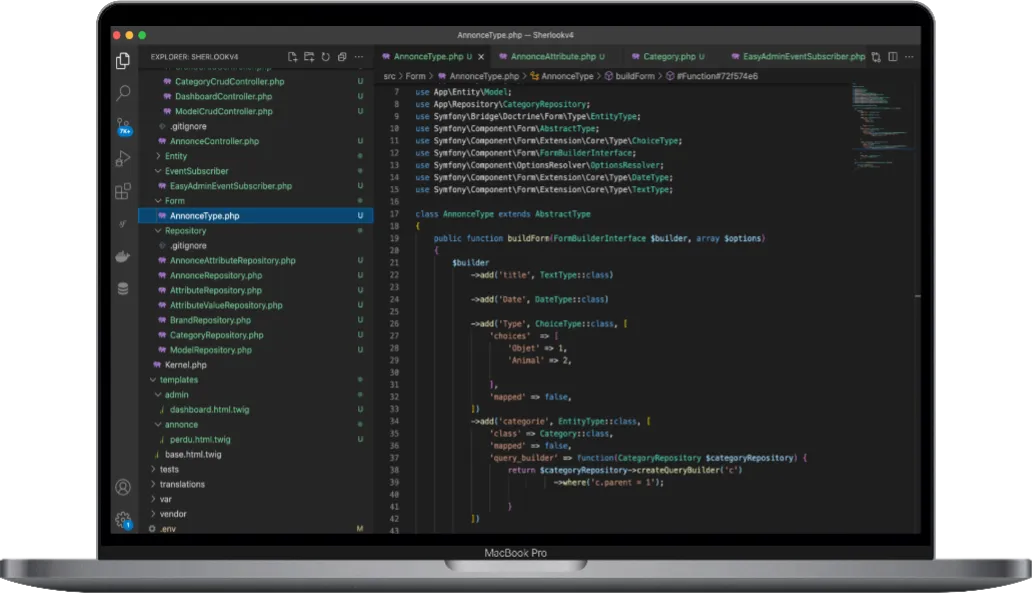Switch to the EasyAdminEventSubscriber.php tab
Image resolution: width=1032 pixels, height=593 pixels.
coord(798,57)
